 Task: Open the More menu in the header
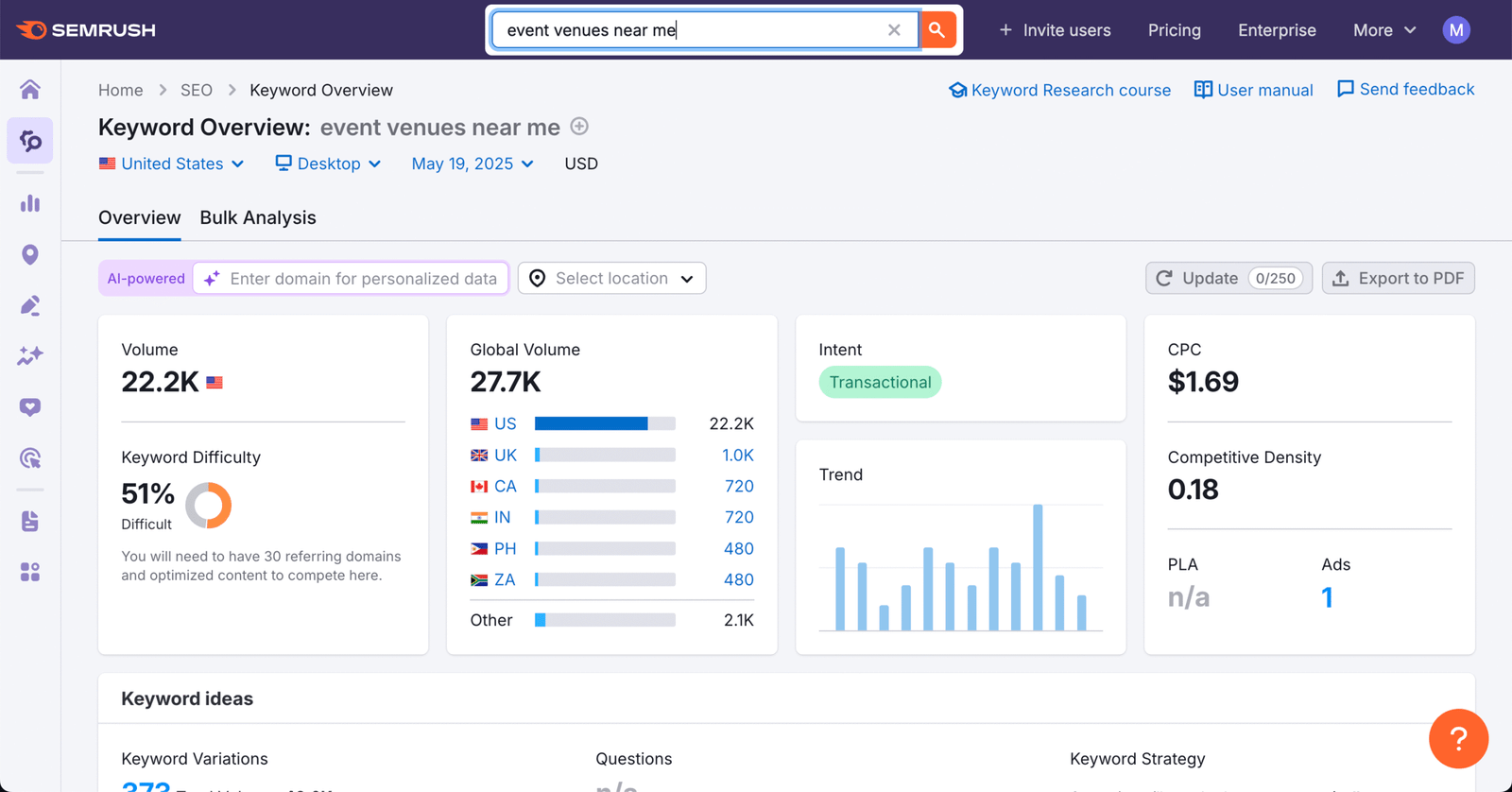coord(1384,30)
